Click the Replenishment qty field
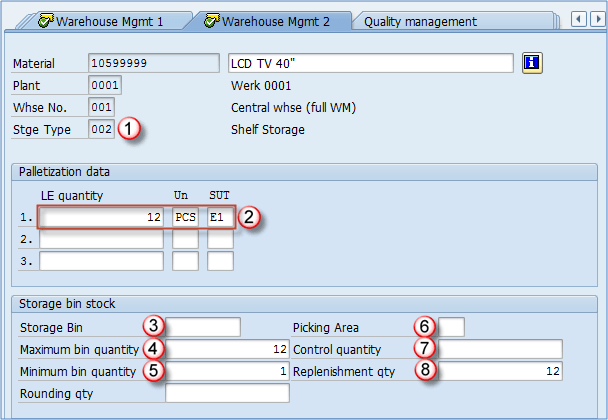The width and height of the screenshot is (608, 420). coord(500,371)
